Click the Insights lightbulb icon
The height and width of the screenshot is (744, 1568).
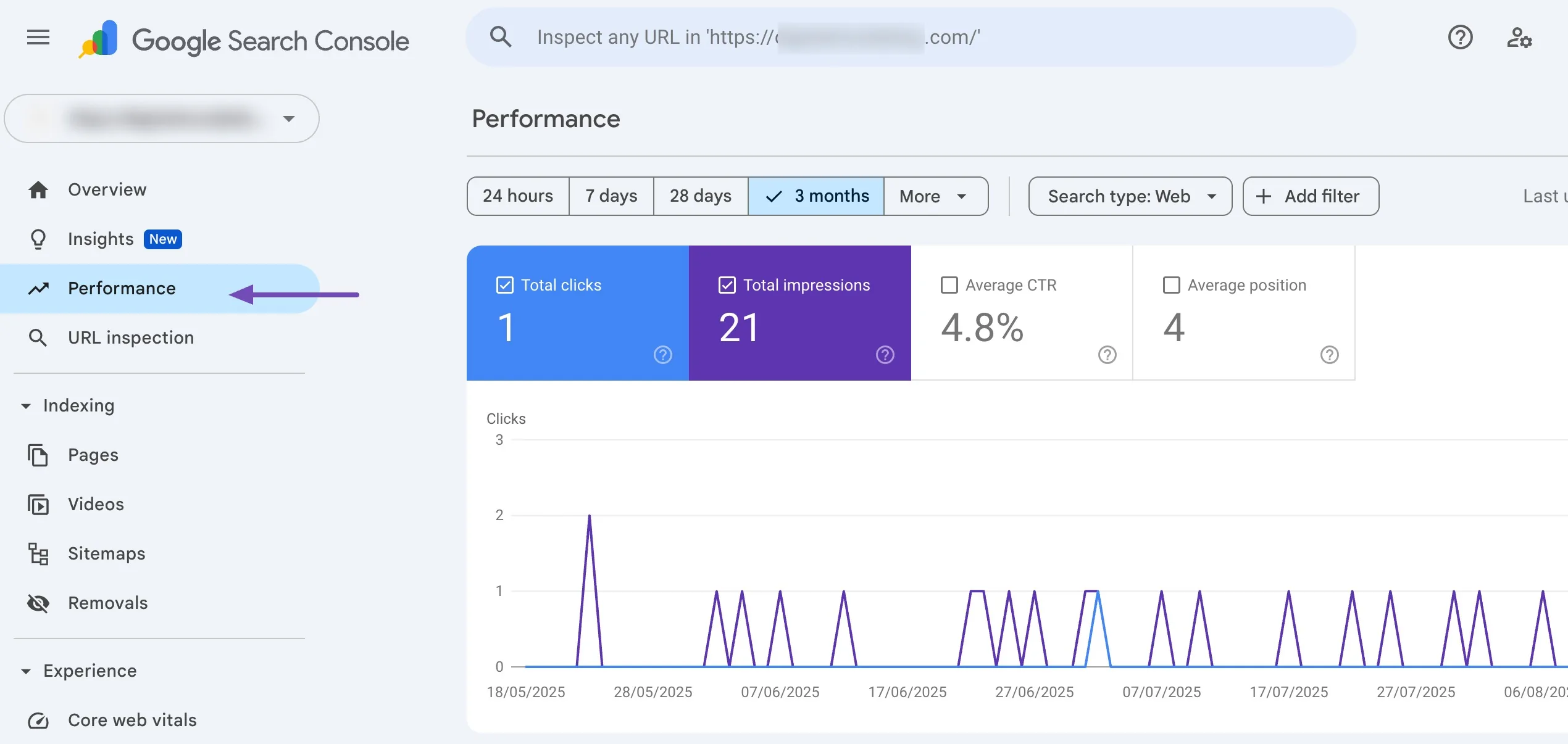(x=38, y=239)
